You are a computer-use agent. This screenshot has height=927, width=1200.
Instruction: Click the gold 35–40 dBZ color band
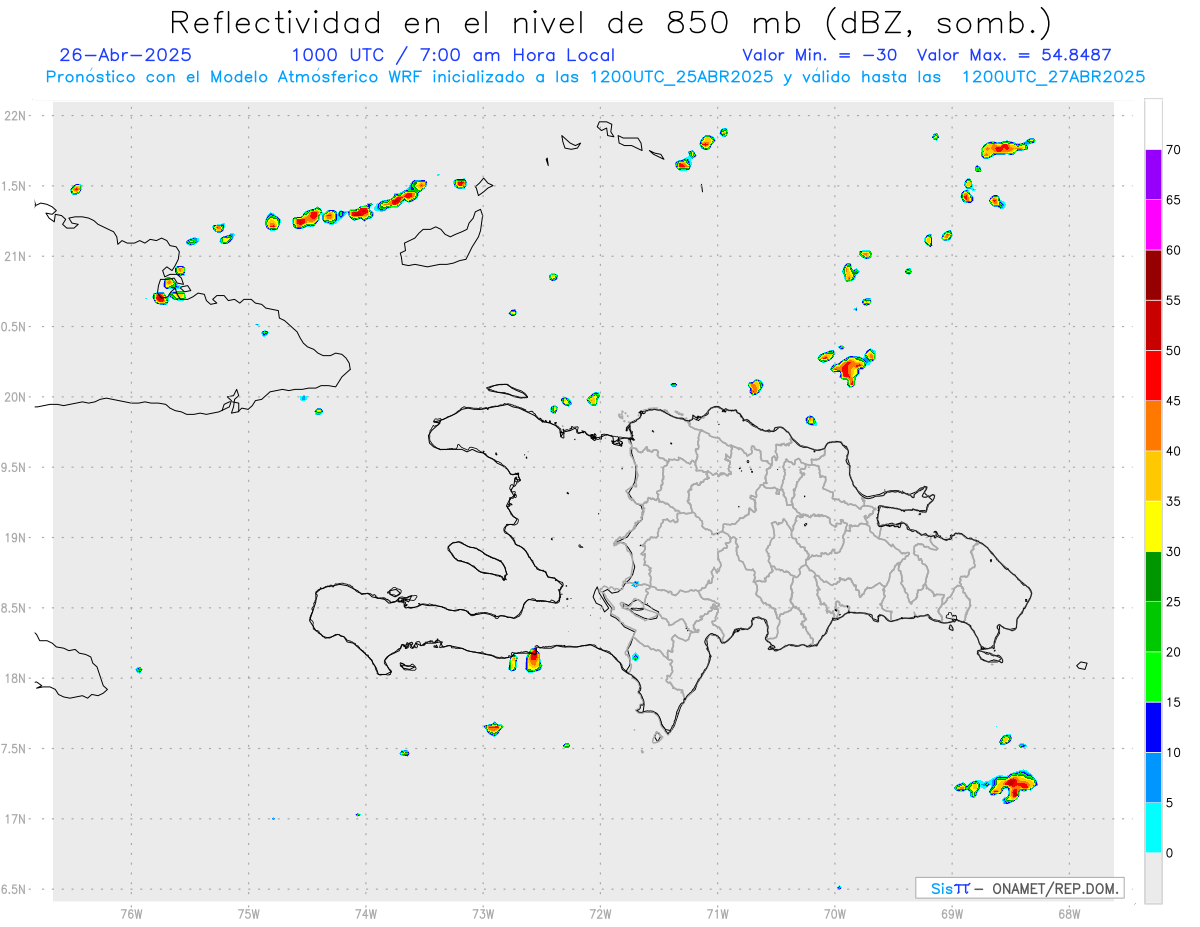[1153, 476]
